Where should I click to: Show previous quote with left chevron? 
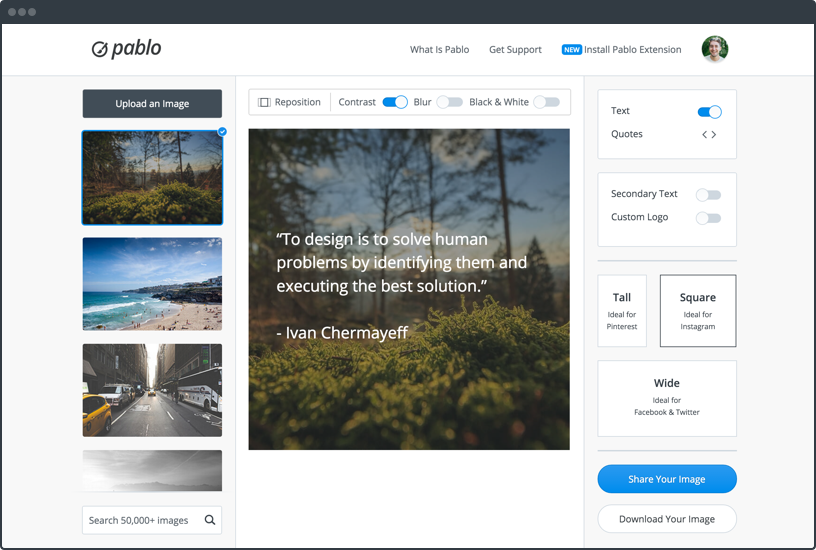click(x=704, y=134)
